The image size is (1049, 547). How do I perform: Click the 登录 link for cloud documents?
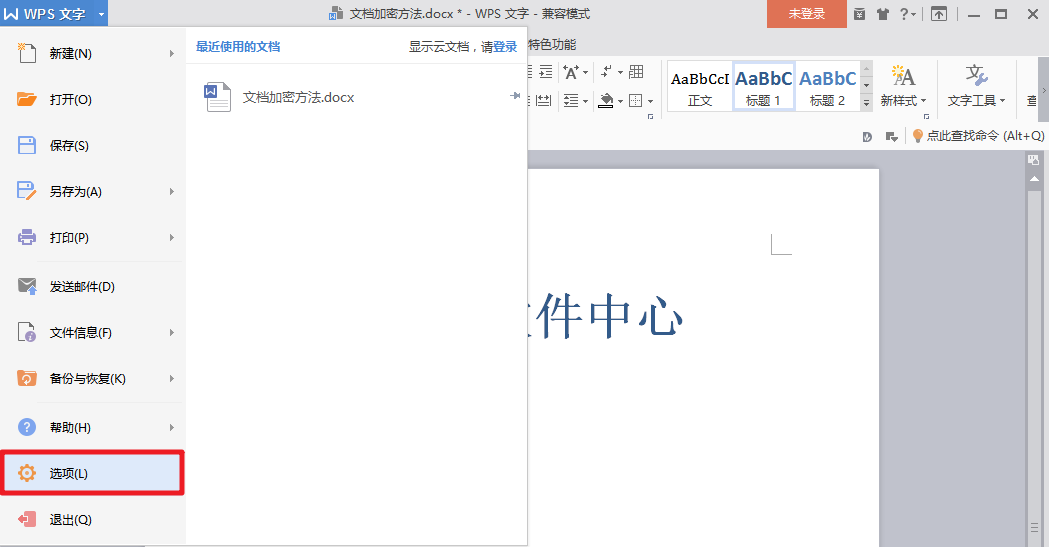pos(505,46)
